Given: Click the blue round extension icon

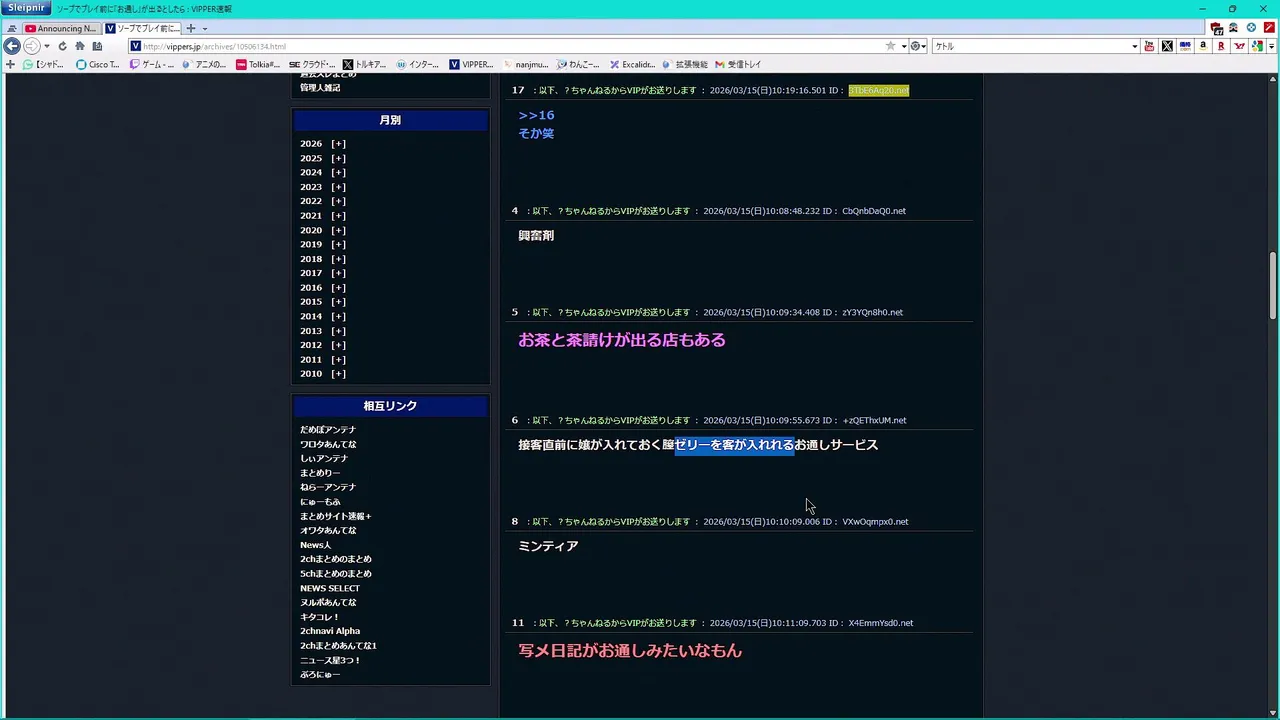Looking at the screenshot, I should pyautogui.click(x=1251, y=28).
